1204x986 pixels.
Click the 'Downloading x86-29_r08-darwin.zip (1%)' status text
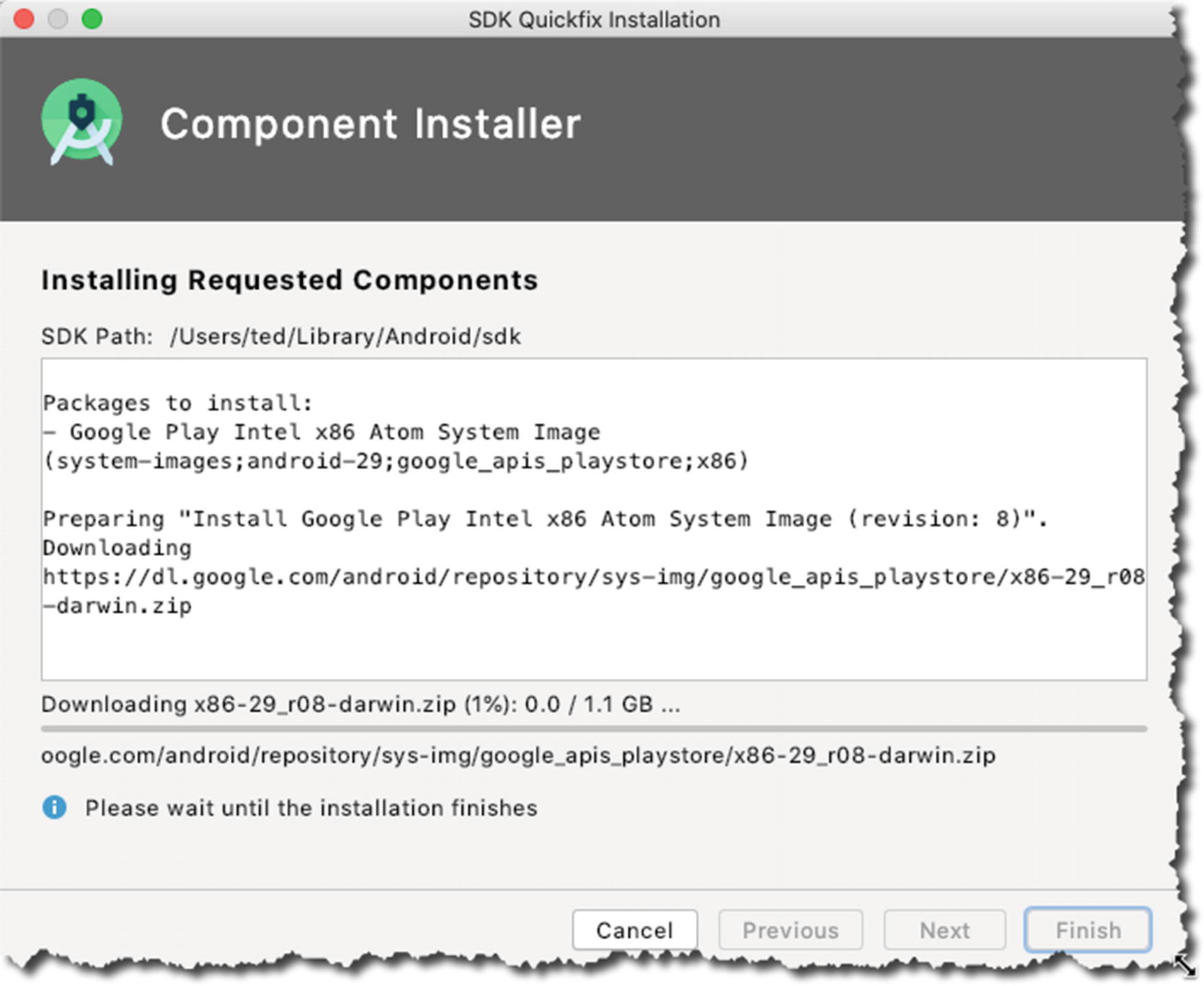click(x=361, y=704)
